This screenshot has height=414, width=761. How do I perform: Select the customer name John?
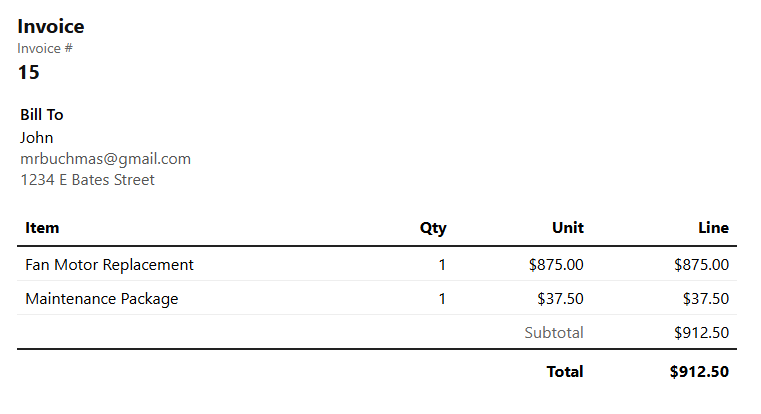(x=37, y=138)
